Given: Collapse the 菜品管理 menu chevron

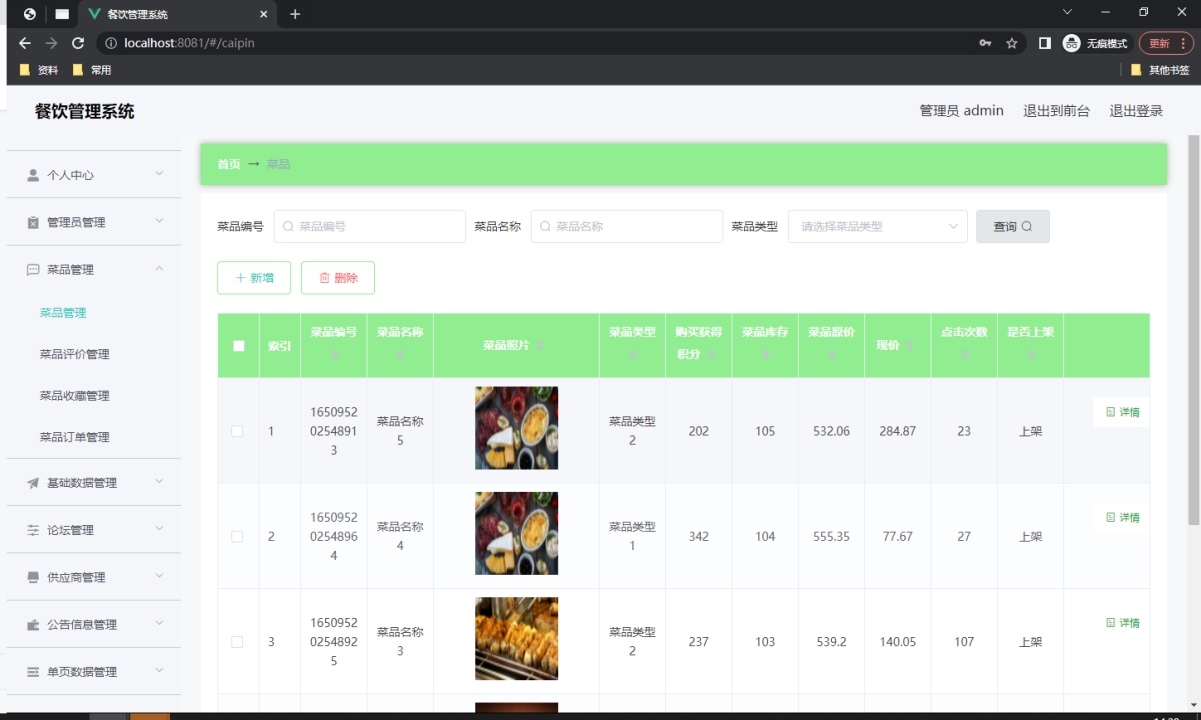Looking at the screenshot, I should coord(159,269).
